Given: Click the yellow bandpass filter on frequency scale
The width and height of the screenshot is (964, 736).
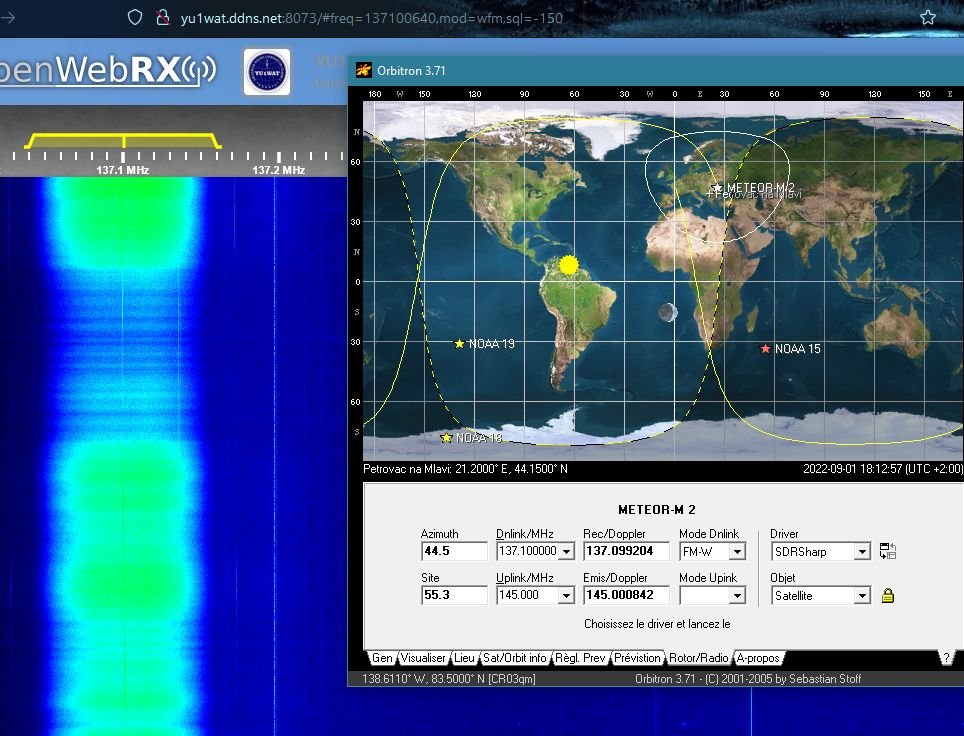Looking at the screenshot, I should [x=123, y=141].
